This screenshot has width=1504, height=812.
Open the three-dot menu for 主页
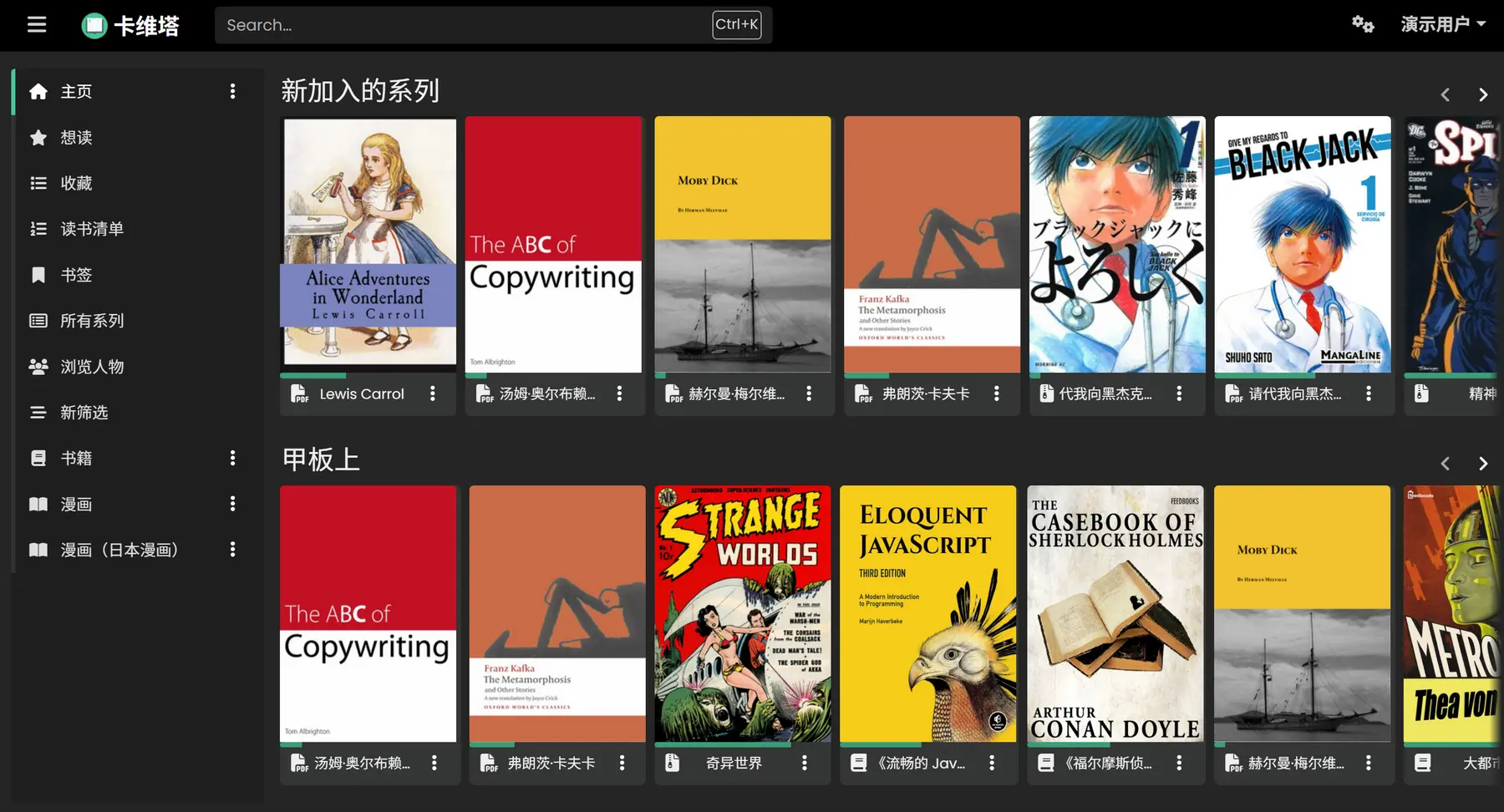(x=232, y=91)
